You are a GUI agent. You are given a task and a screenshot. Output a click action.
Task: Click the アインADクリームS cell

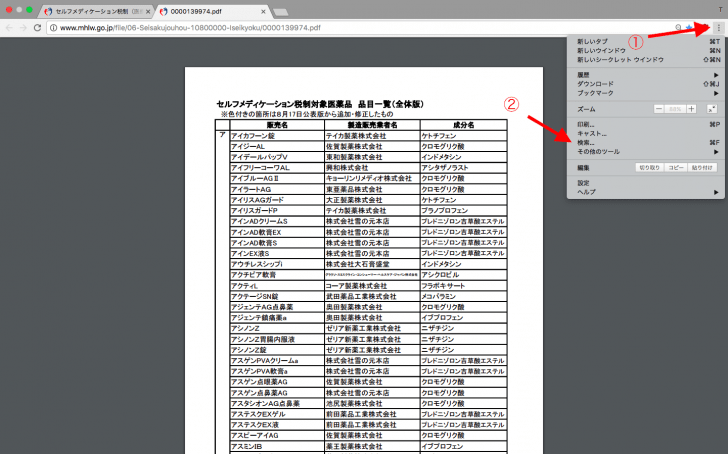(277, 221)
